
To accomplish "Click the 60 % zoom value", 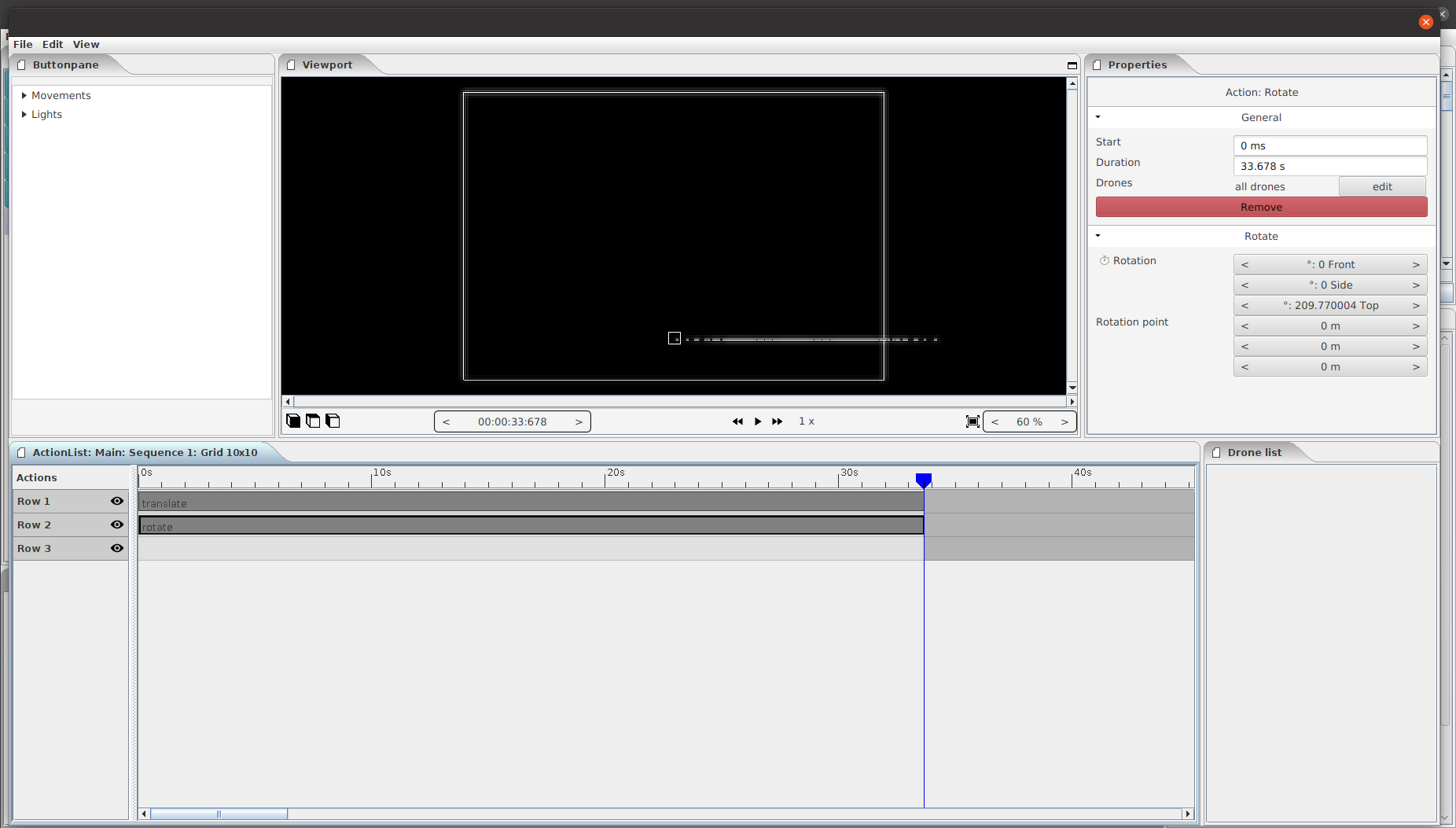I will (x=1029, y=421).
